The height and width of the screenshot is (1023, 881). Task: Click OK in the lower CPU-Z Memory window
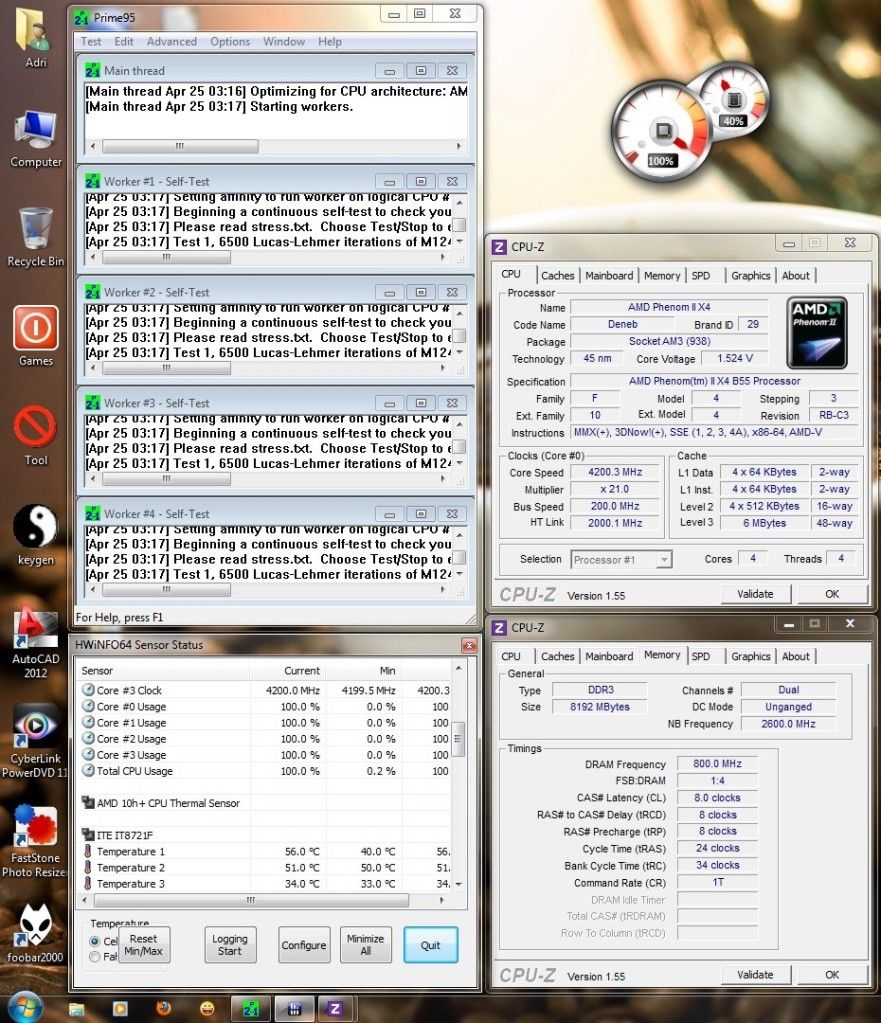pos(832,975)
